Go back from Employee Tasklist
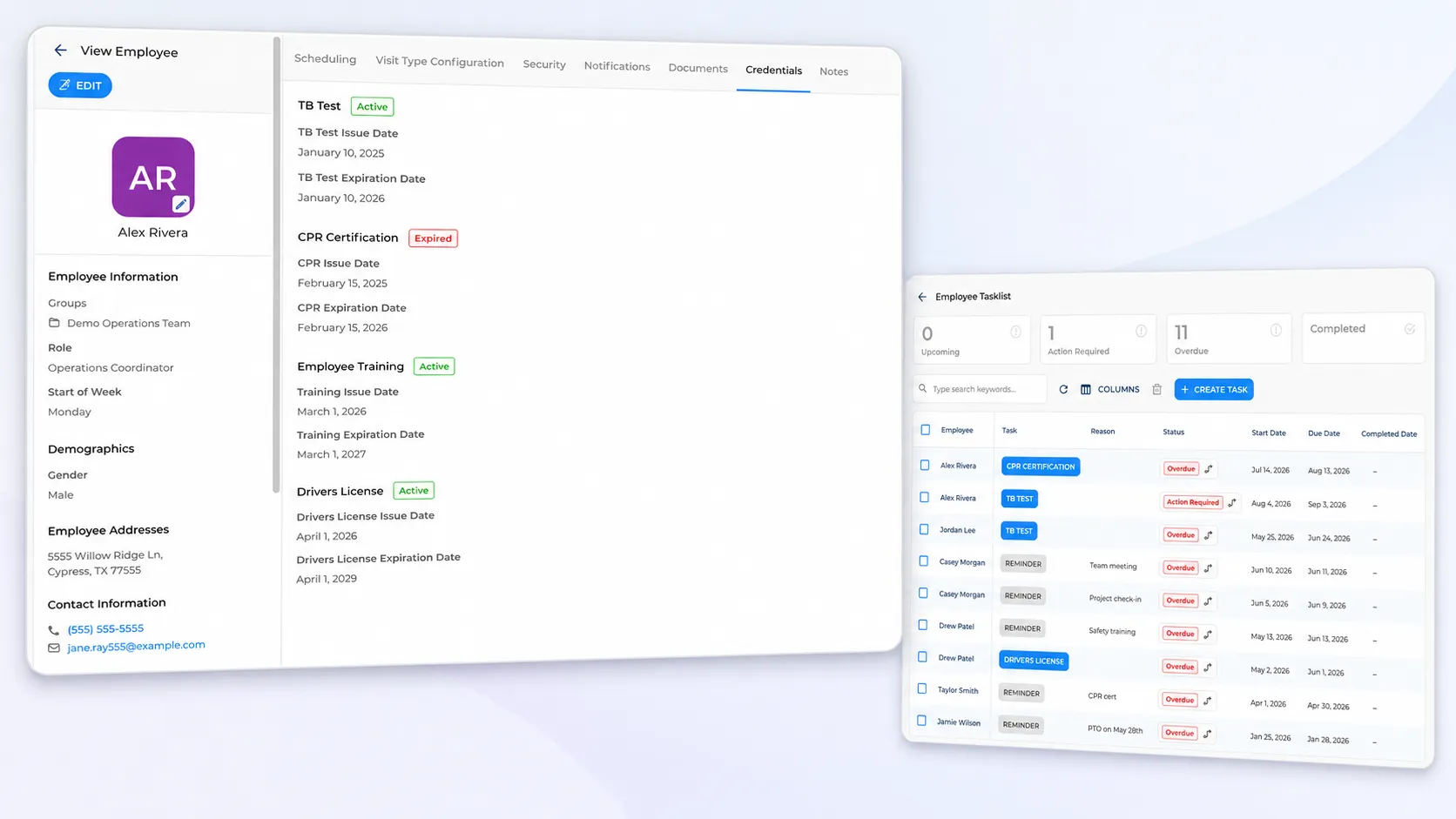The image size is (1456, 819). coord(922,297)
